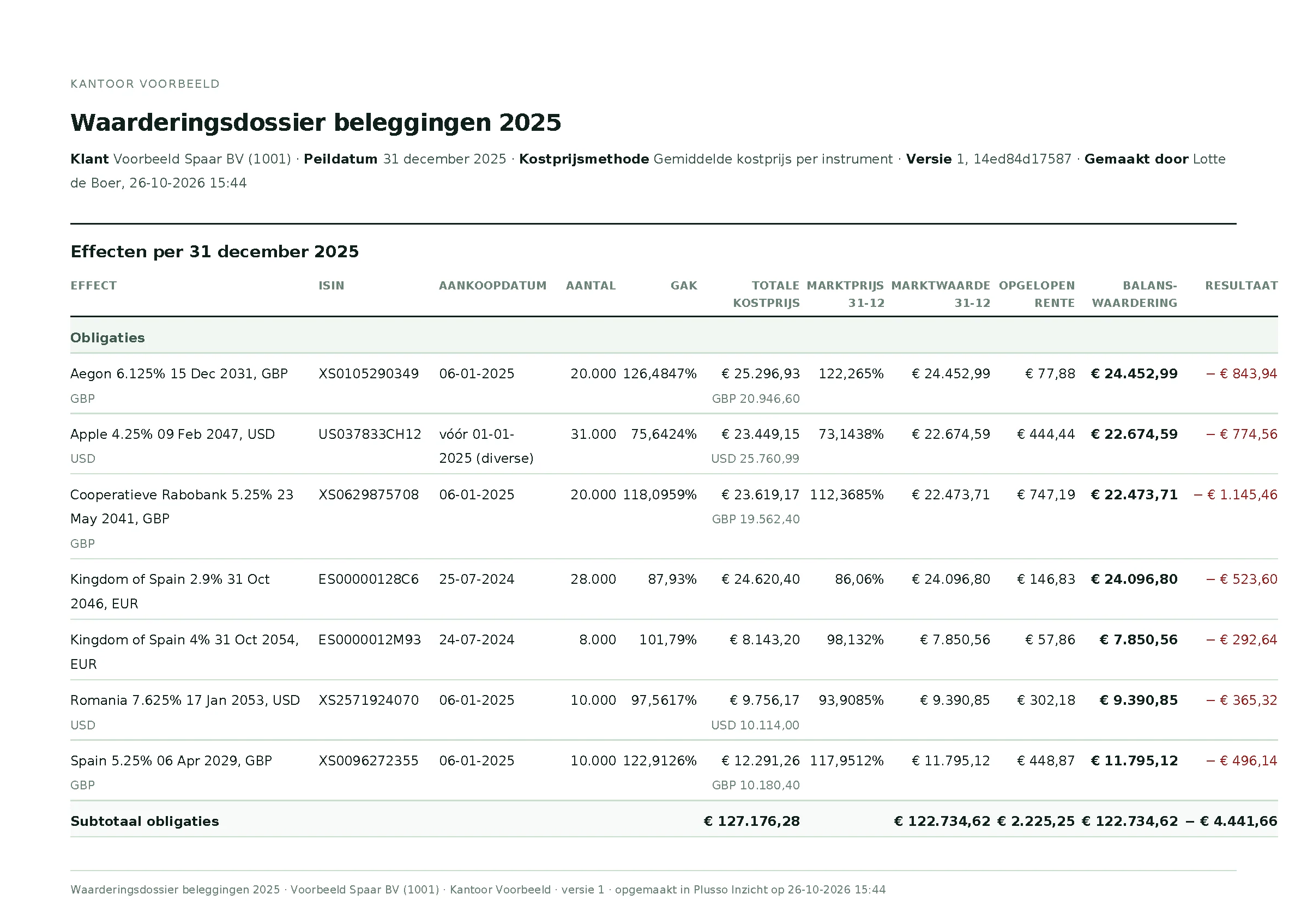Click the 'AANKOOPDATUM' column header

492,286
